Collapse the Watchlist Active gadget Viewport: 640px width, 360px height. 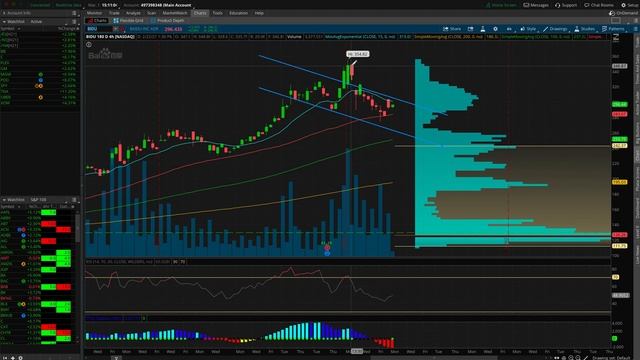point(4,21)
